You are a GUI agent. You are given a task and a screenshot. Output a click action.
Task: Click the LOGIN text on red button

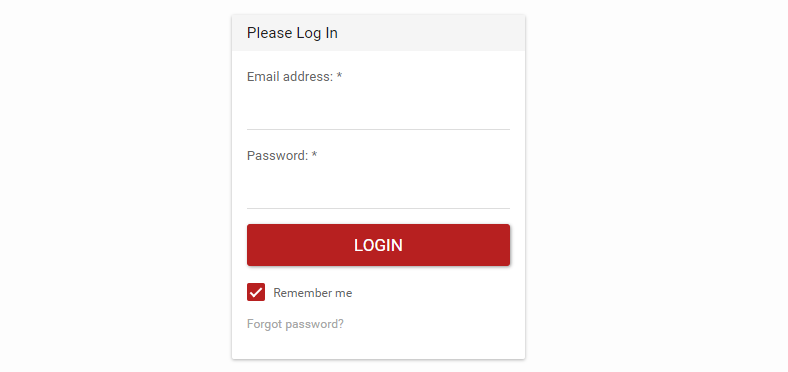click(x=378, y=245)
